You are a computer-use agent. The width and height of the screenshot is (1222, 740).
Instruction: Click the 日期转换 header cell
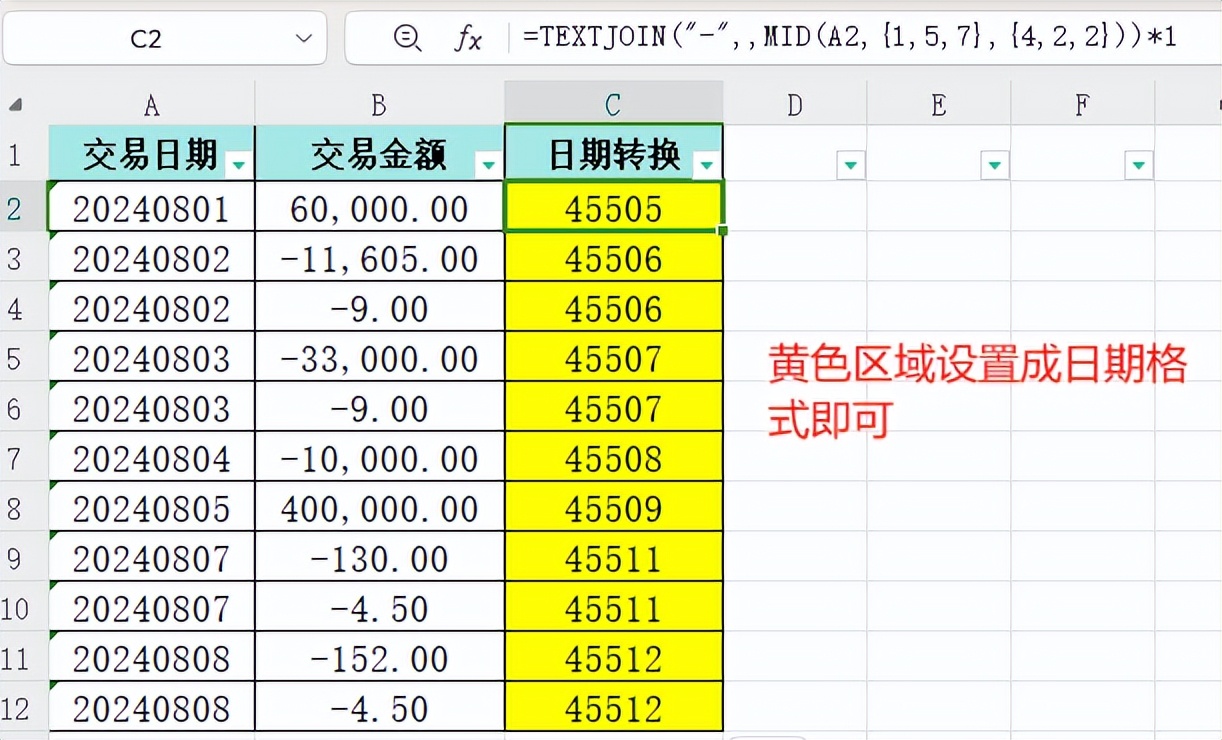pyautogui.click(x=614, y=154)
